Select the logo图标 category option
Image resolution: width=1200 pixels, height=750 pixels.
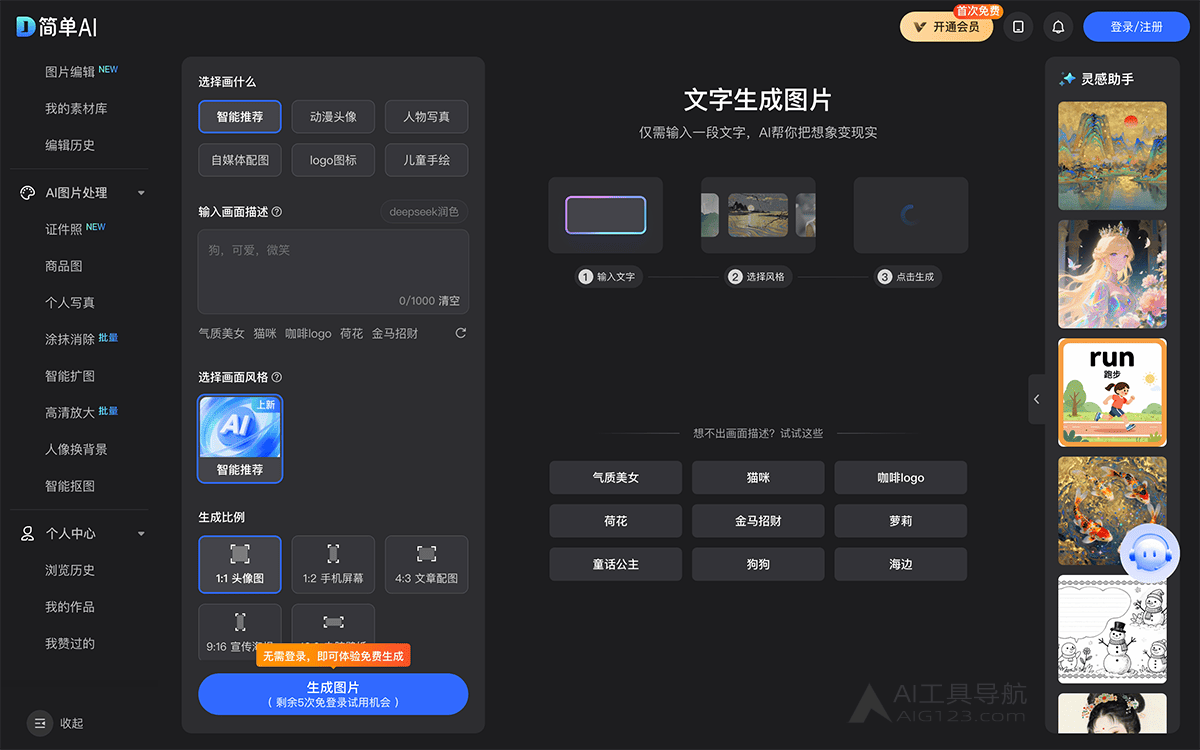click(x=333, y=160)
